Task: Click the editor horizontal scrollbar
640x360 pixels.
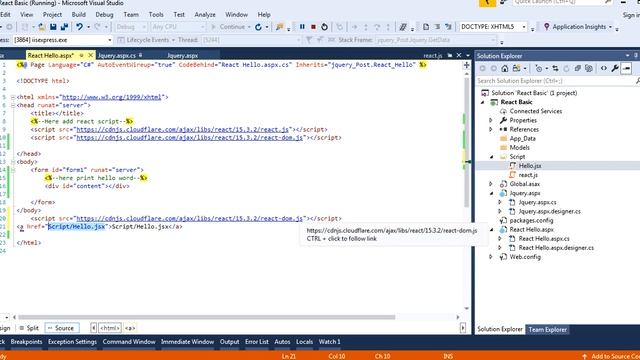Action: [x=206, y=317]
